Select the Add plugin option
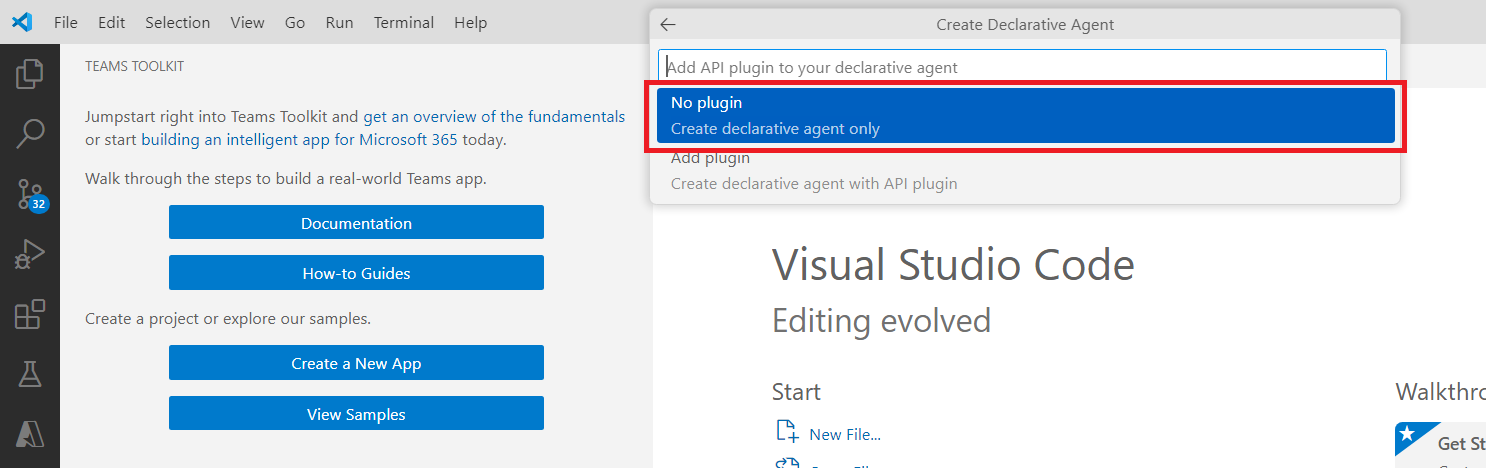This screenshot has height=468, width=1486. coord(1025,171)
